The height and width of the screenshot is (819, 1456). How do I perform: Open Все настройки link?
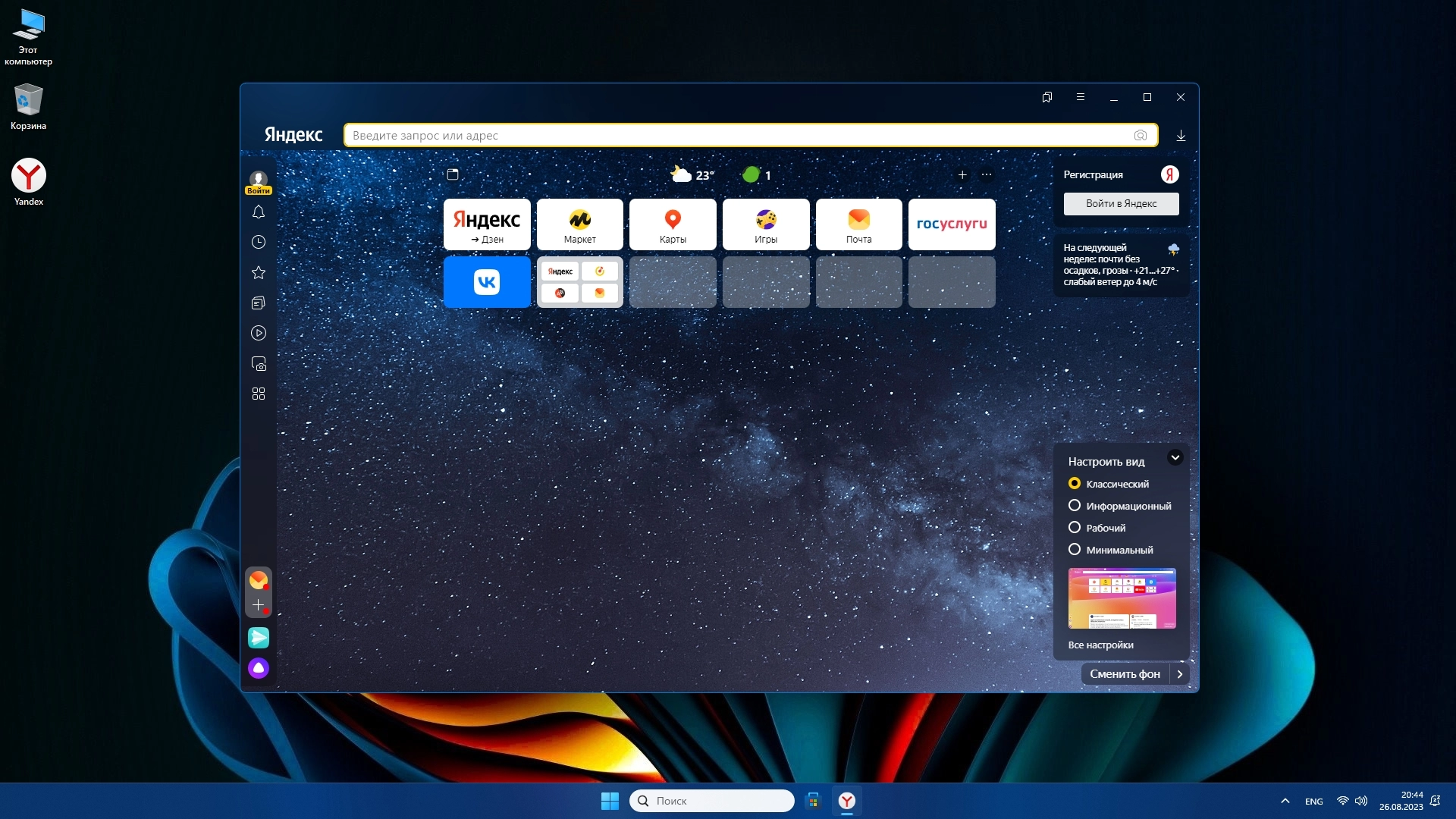(1100, 645)
